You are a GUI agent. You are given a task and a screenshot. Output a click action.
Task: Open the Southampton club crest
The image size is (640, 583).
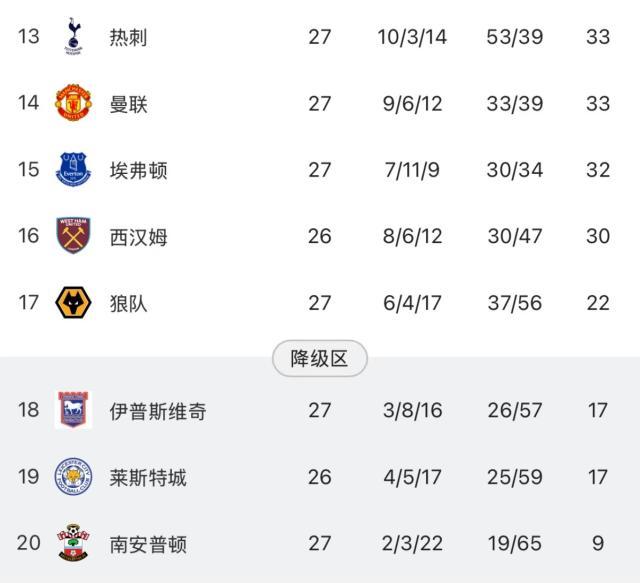(x=73, y=543)
